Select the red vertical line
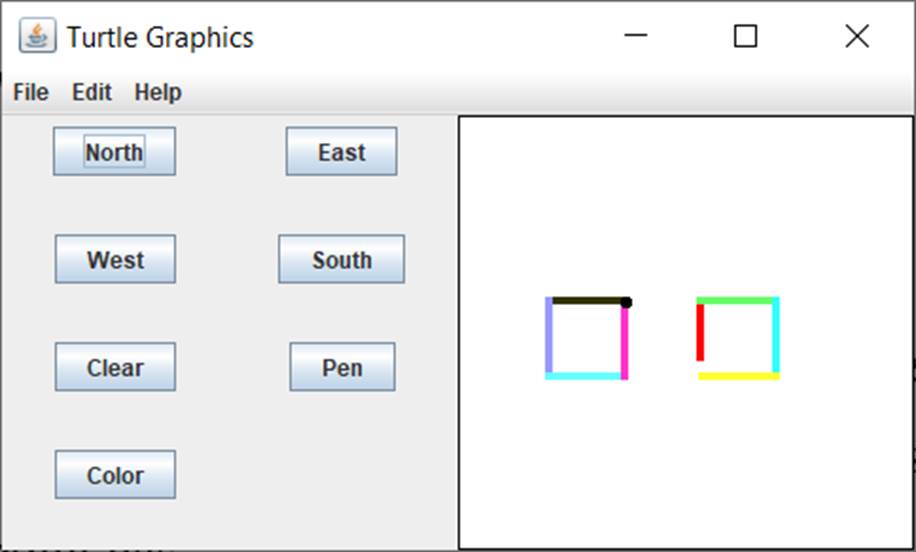The image size is (916, 552). click(701, 332)
